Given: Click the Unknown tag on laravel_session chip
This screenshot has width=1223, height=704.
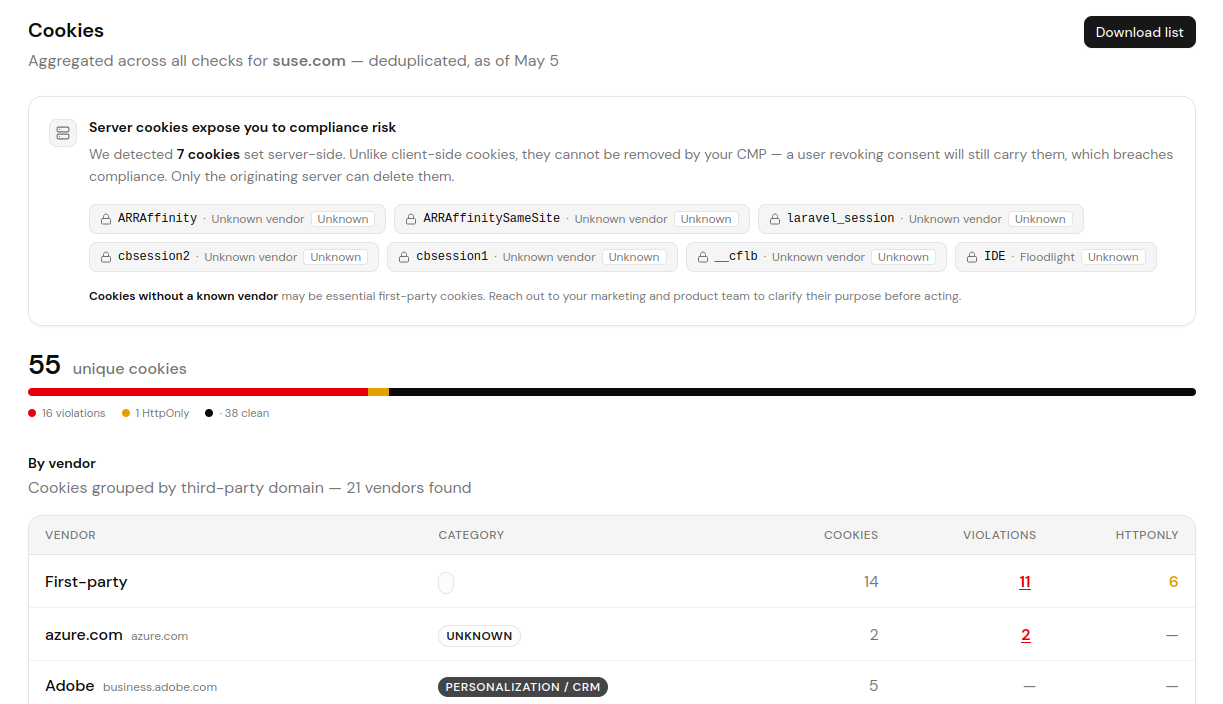Looking at the screenshot, I should (1040, 219).
